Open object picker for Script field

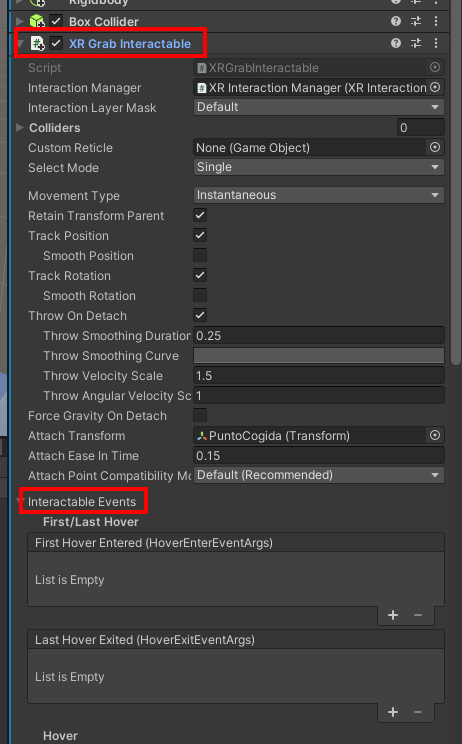pyautogui.click(x=434, y=67)
